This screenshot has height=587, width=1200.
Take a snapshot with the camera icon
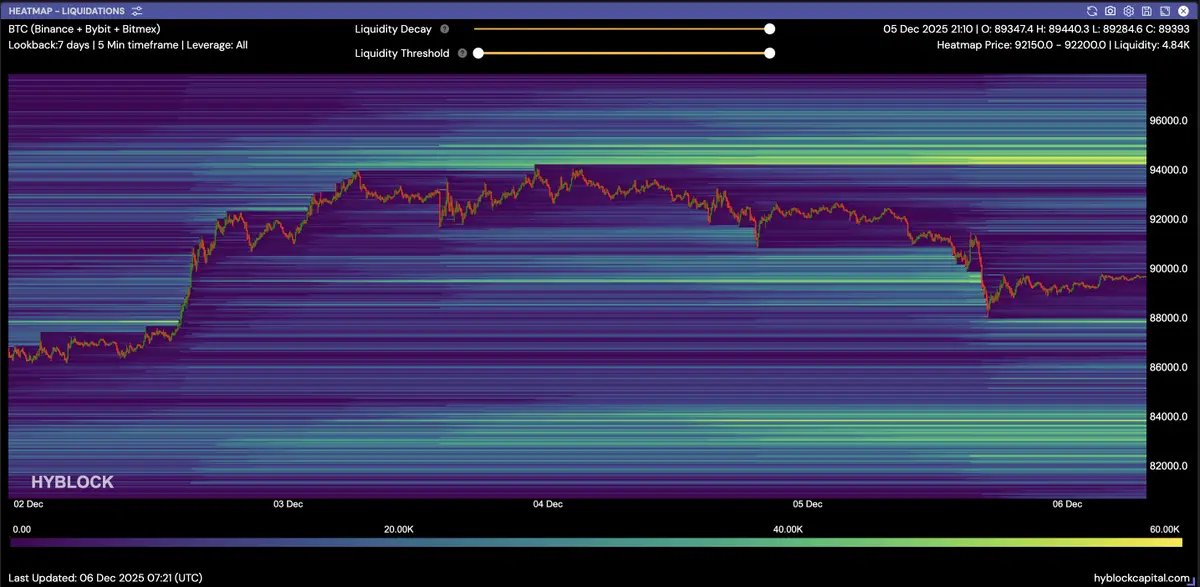[1110, 10]
